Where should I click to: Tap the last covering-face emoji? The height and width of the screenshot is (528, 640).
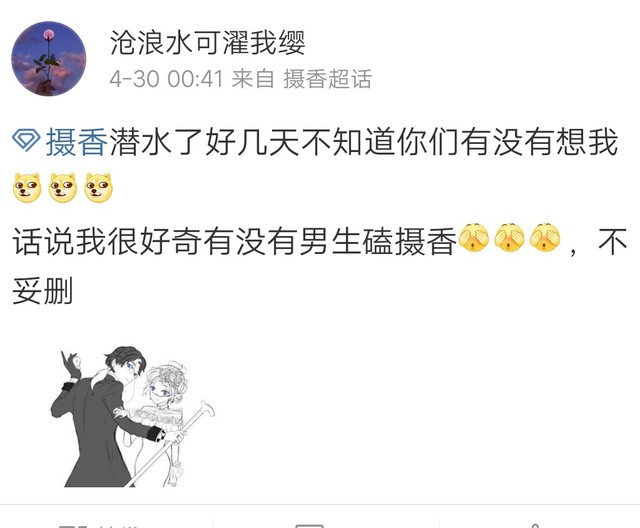pyautogui.click(x=545, y=237)
